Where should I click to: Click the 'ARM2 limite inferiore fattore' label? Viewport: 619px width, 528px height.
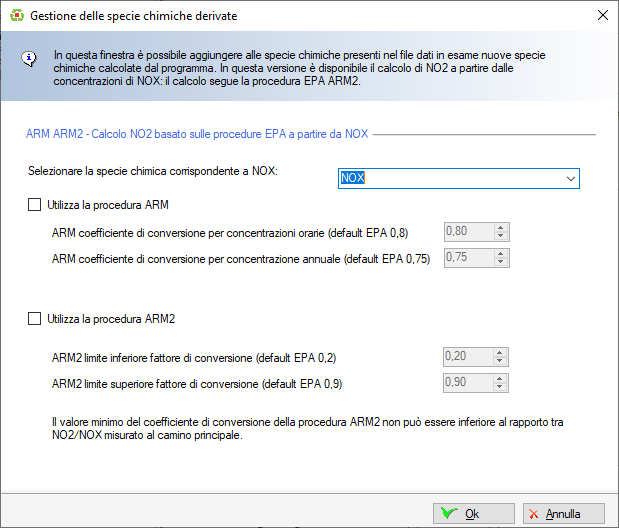(x=194, y=358)
